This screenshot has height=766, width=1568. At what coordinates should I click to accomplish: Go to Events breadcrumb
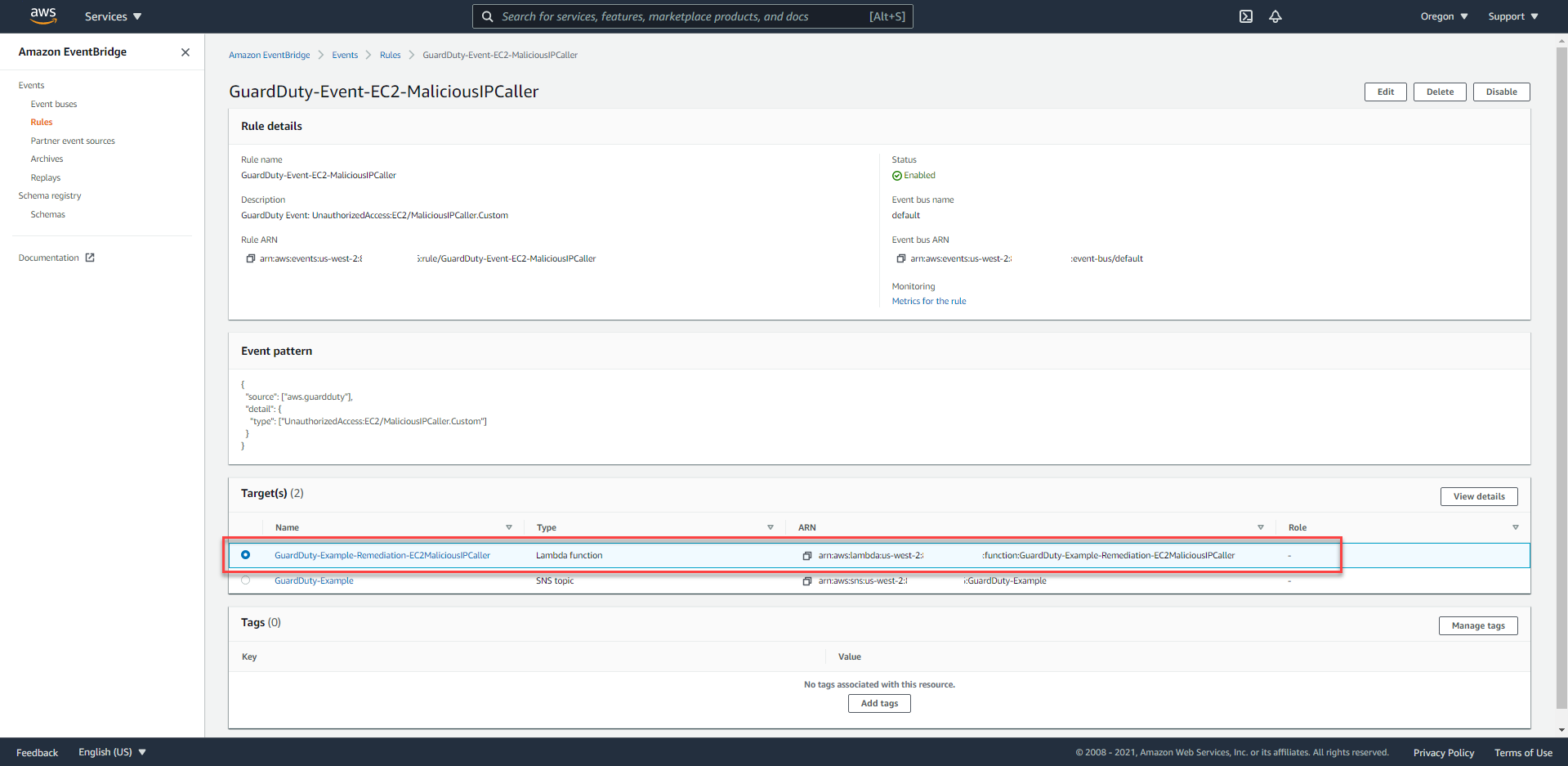coord(345,56)
